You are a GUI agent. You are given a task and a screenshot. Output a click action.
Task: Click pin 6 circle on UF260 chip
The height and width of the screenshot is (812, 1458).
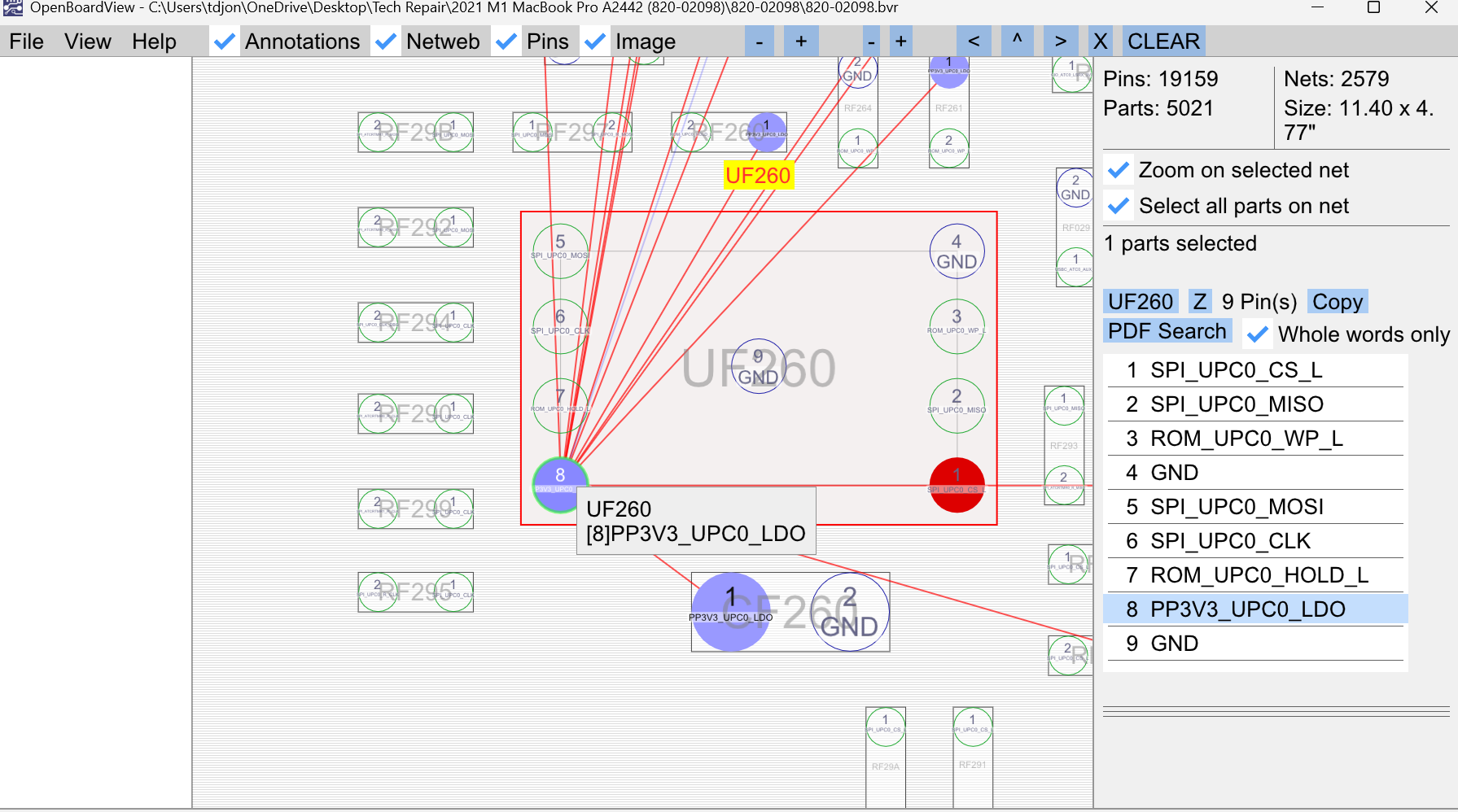tap(560, 326)
